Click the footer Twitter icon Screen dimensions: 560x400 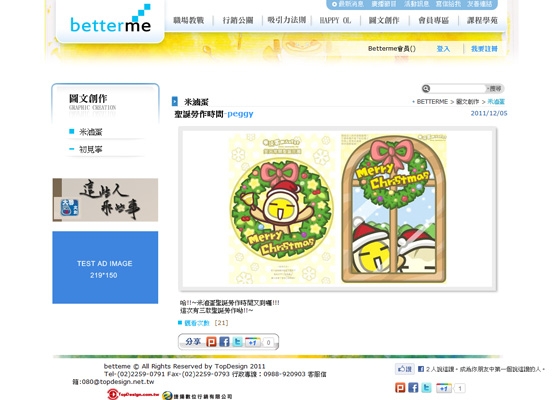(x=426, y=388)
